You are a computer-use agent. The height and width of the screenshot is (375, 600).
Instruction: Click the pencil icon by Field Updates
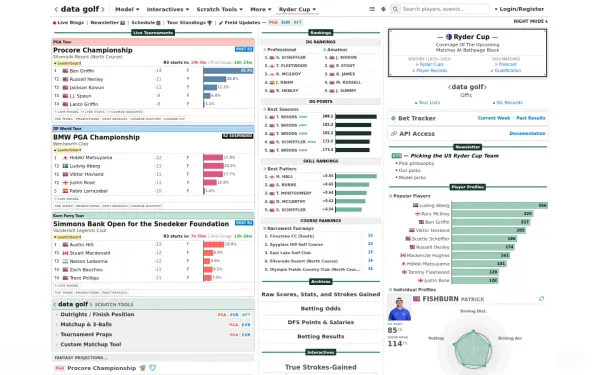221,23
